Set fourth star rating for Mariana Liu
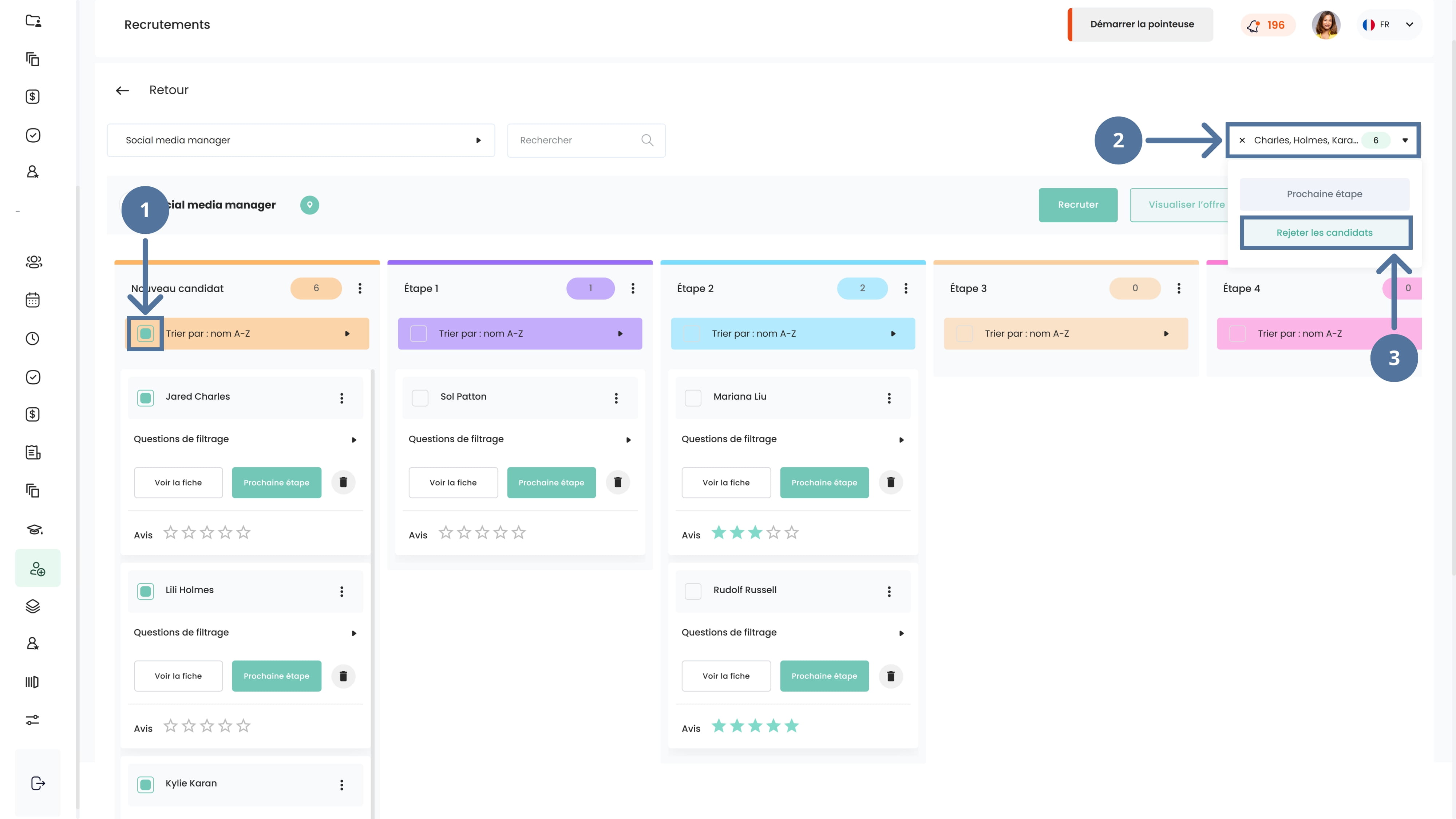This screenshot has width=1456, height=819. coord(773,533)
